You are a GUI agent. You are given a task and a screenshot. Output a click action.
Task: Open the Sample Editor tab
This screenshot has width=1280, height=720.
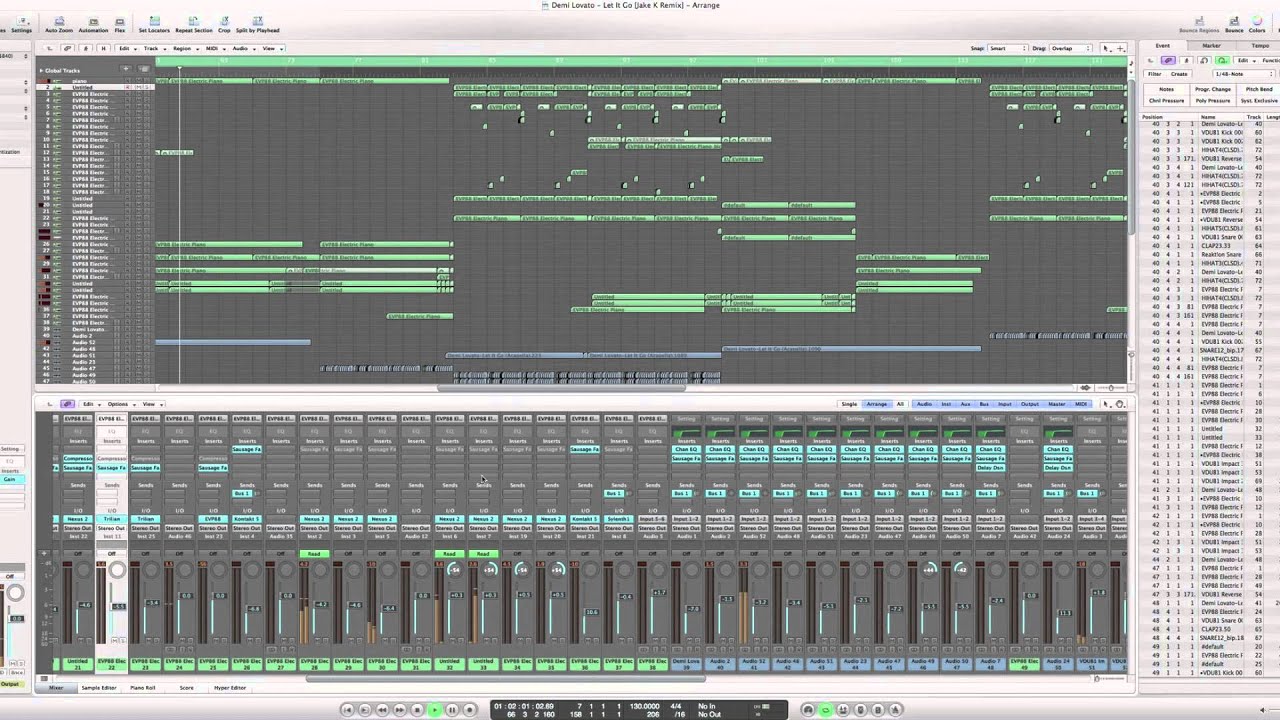point(99,688)
